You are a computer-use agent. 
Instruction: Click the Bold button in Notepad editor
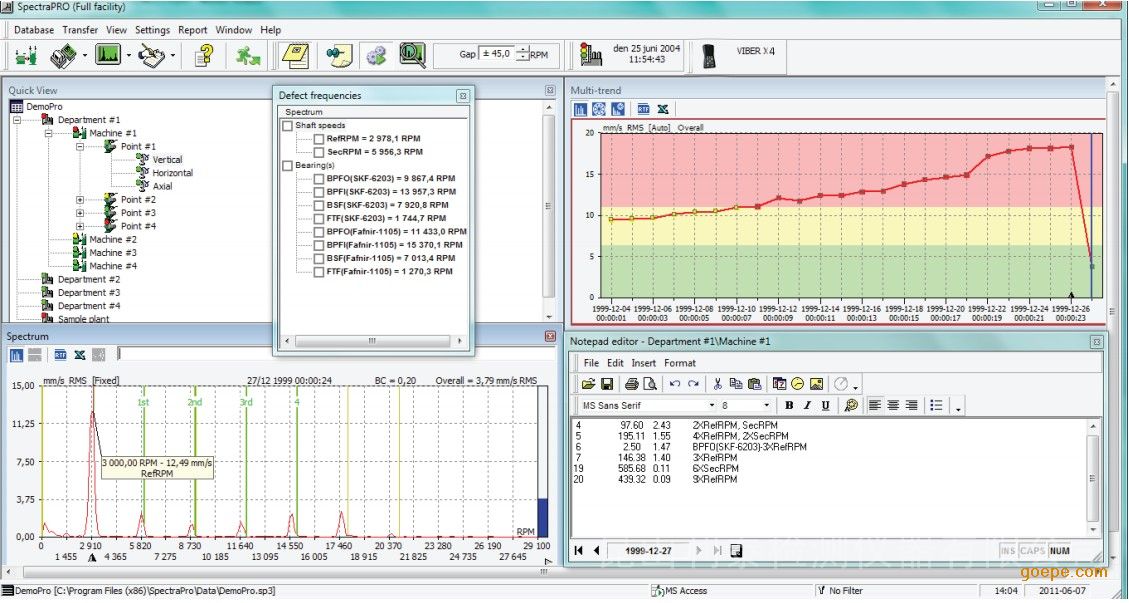789,405
